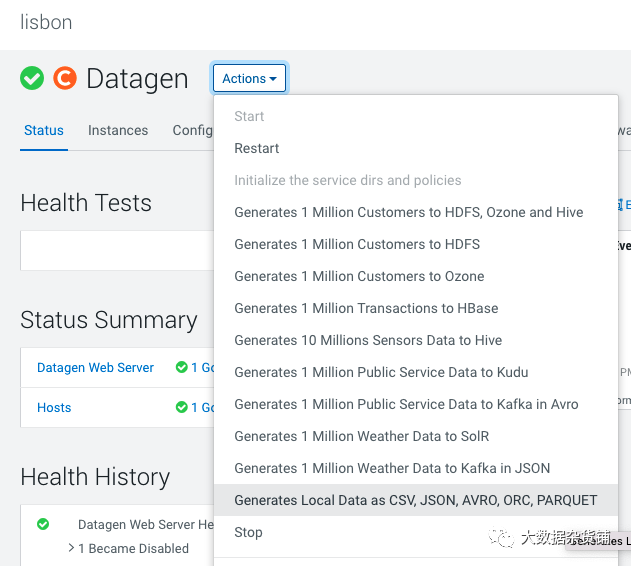Select Restart from the Actions menu

coord(257,148)
